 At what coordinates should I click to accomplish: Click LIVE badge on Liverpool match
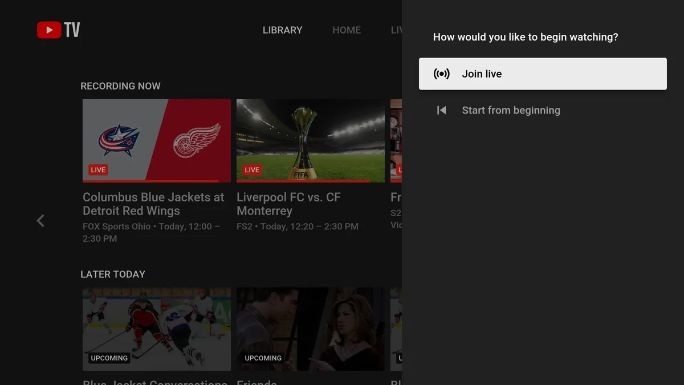[252, 170]
